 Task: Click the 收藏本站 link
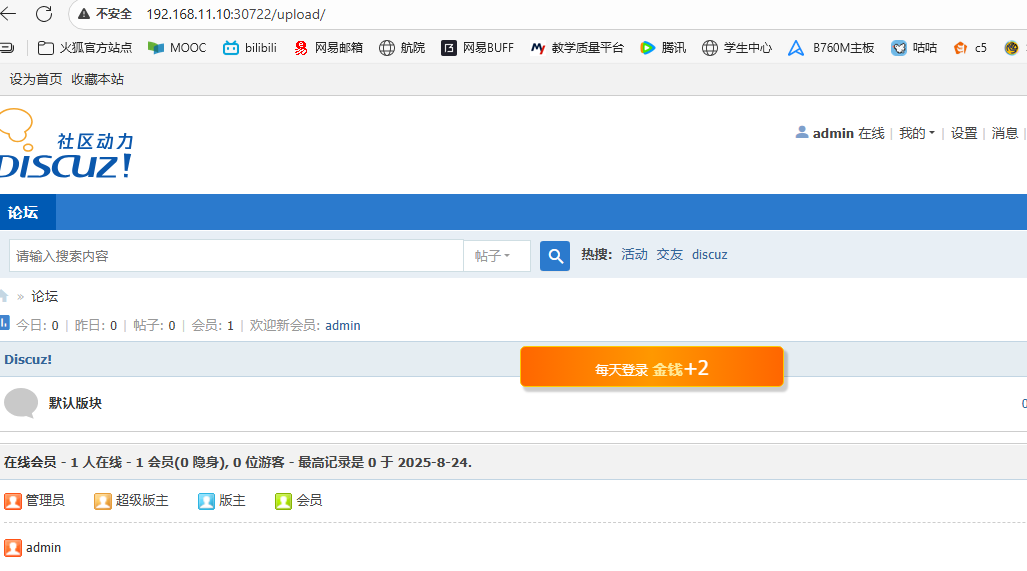(x=98, y=79)
